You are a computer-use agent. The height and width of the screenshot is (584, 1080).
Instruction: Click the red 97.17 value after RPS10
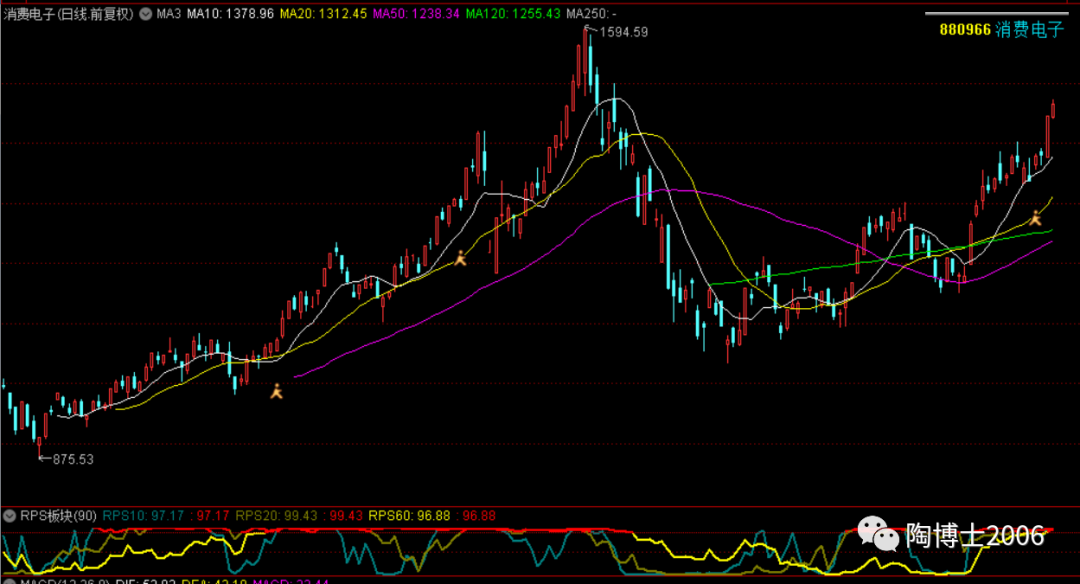pos(213,516)
